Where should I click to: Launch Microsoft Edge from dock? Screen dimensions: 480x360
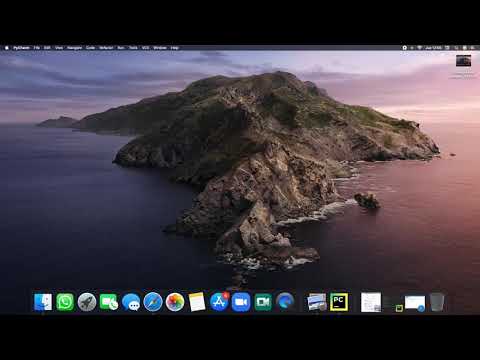click(285, 302)
